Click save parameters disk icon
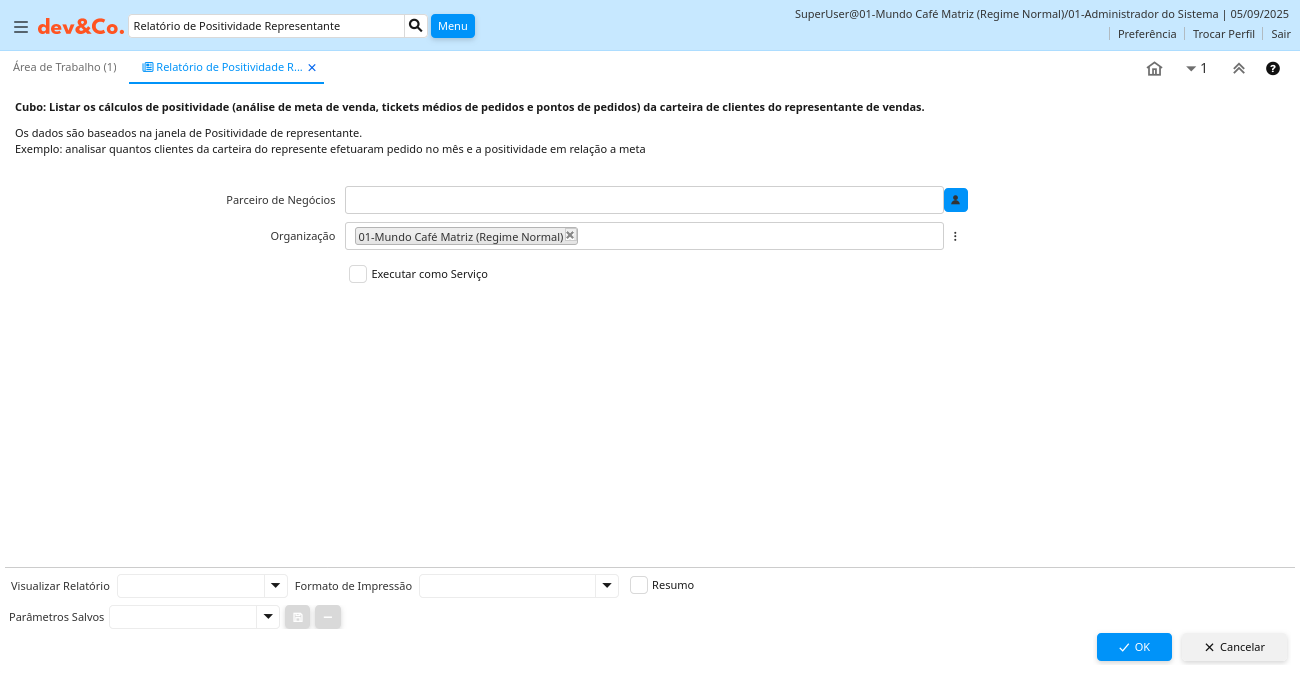Viewport: 1300px width, 674px height. [297, 617]
